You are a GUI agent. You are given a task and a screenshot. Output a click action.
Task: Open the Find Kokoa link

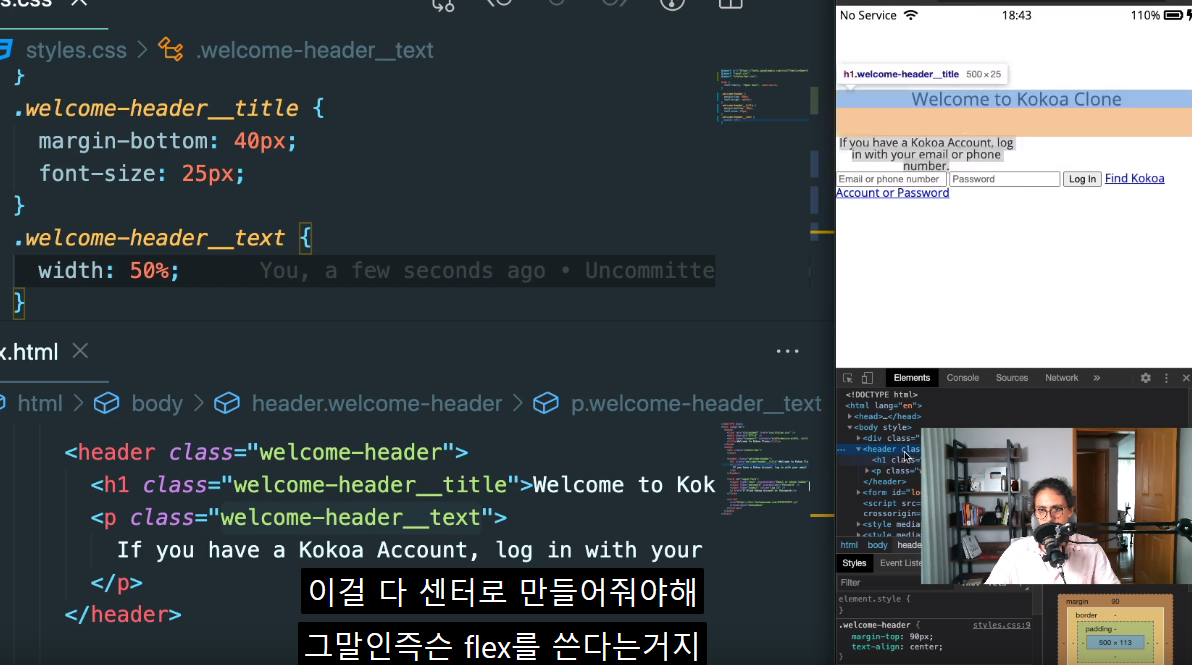1134,179
